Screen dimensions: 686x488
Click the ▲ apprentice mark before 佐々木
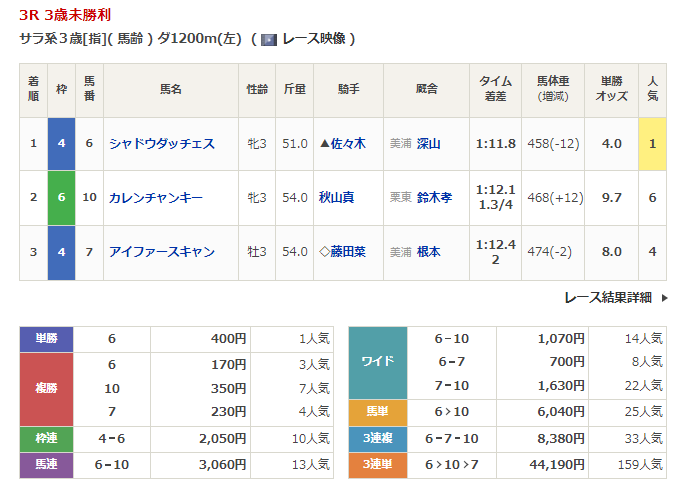click(325, 144)
